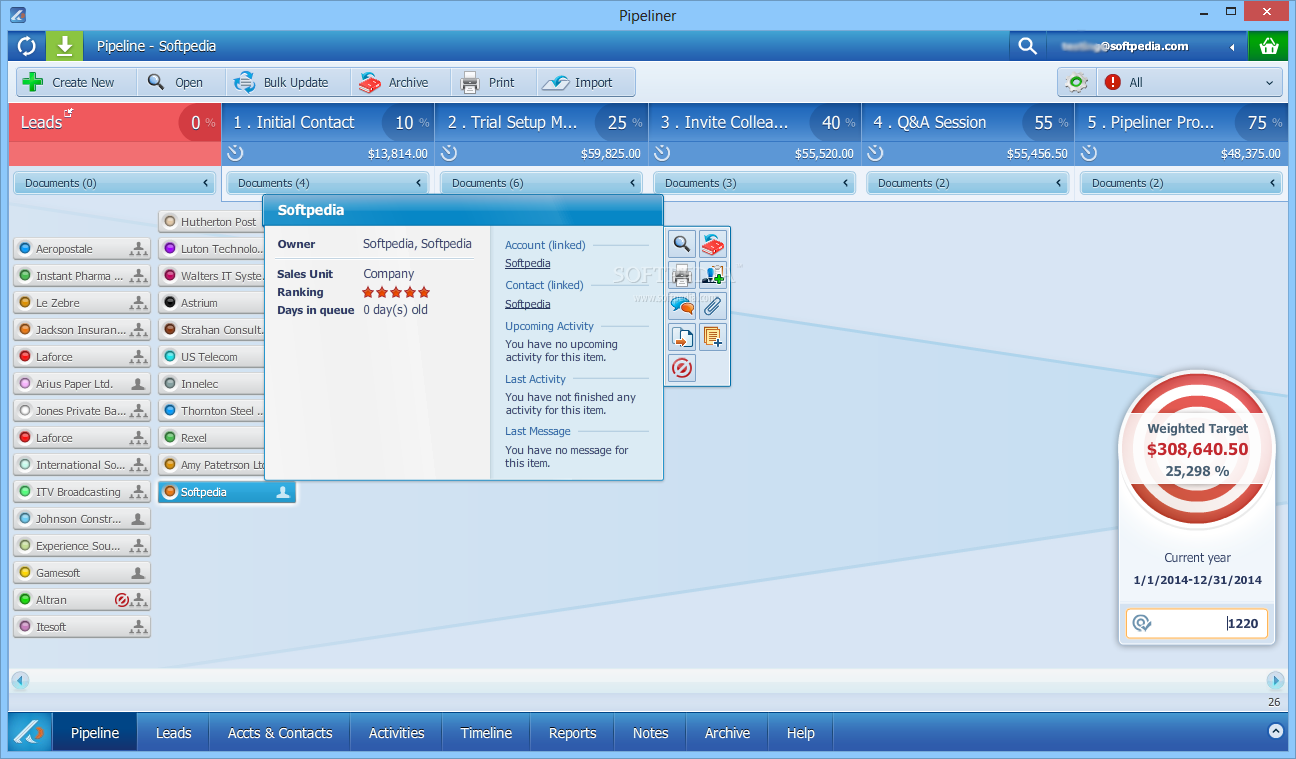Expand Documents (2) under Pipeliner Pro column
1296x759 pixels.
pos(1181,183)
